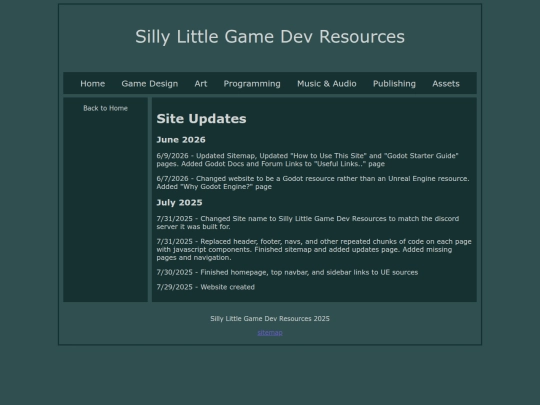This screenshot has height=405, width=540.
Task: Select Music & Audio in navbar
Action: (327, 84)
